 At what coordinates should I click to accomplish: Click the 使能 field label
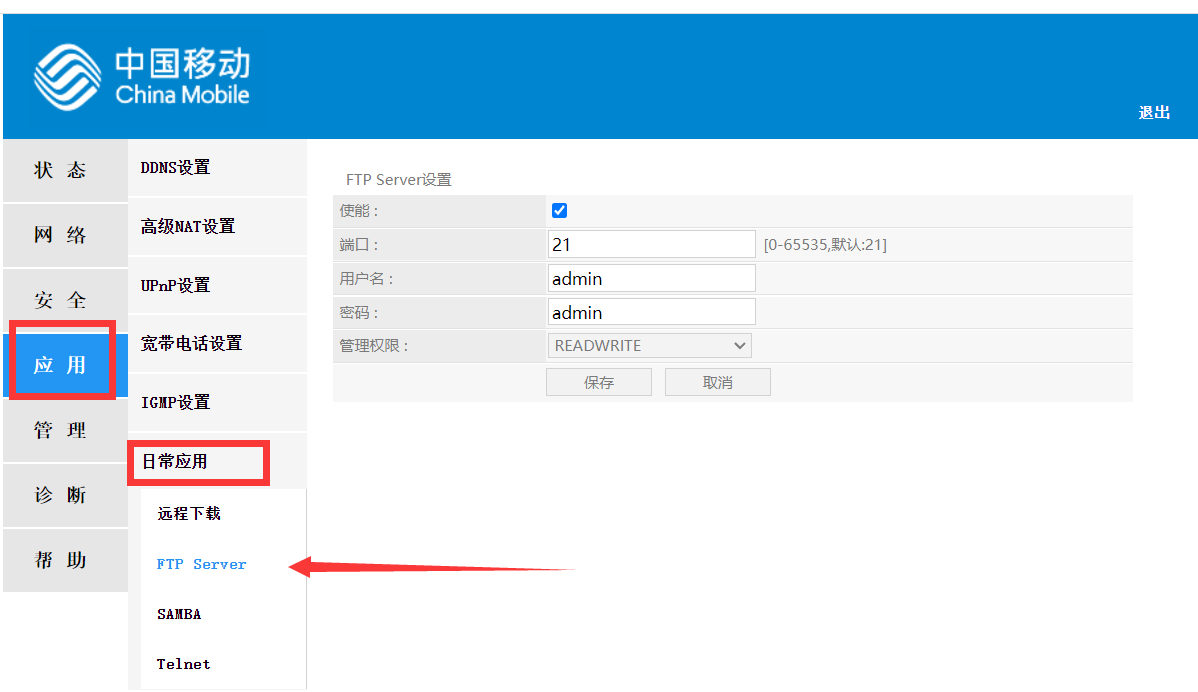[358, 211]
